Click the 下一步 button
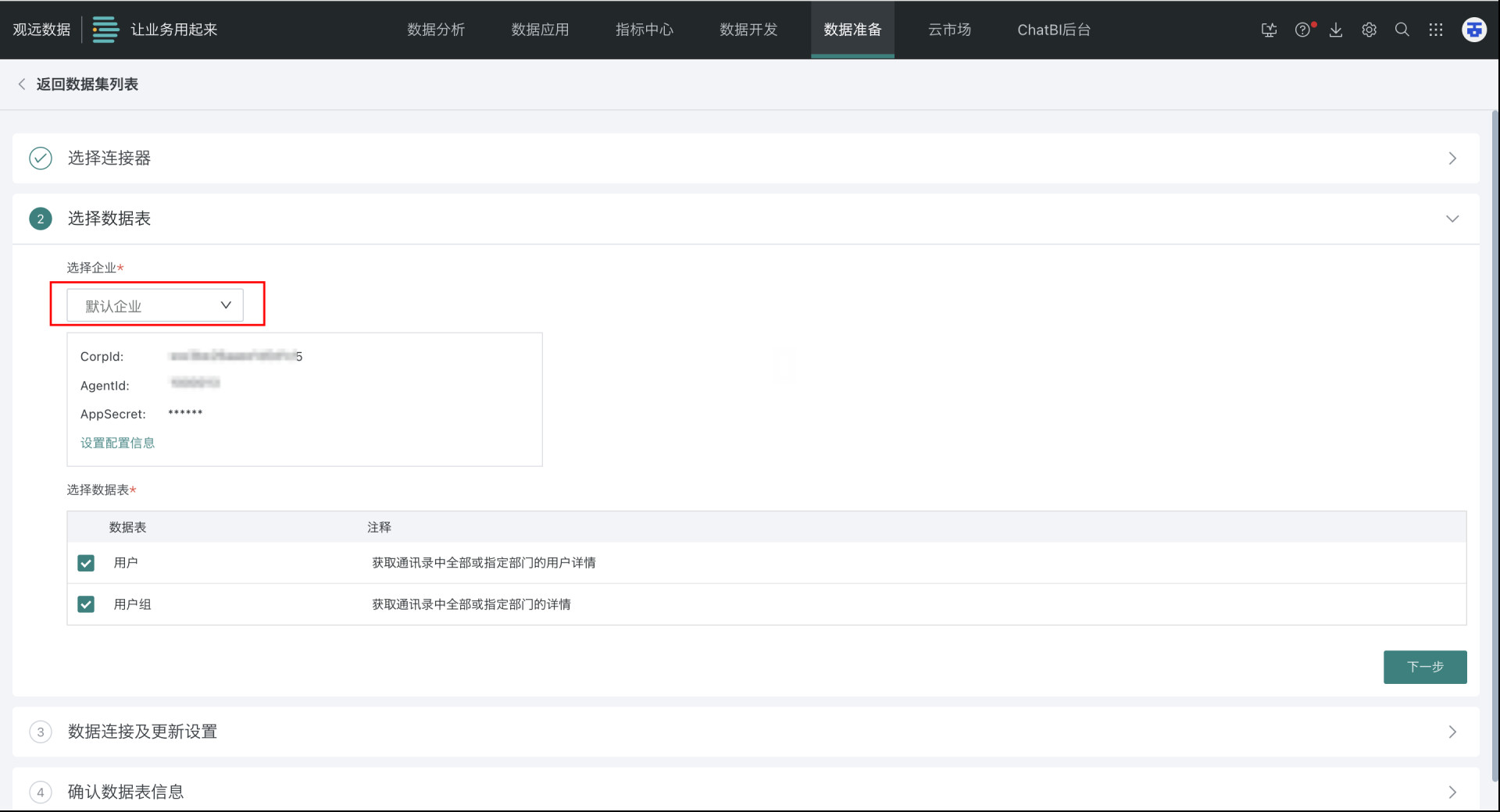1500x812 pixels. (1424, 667)
